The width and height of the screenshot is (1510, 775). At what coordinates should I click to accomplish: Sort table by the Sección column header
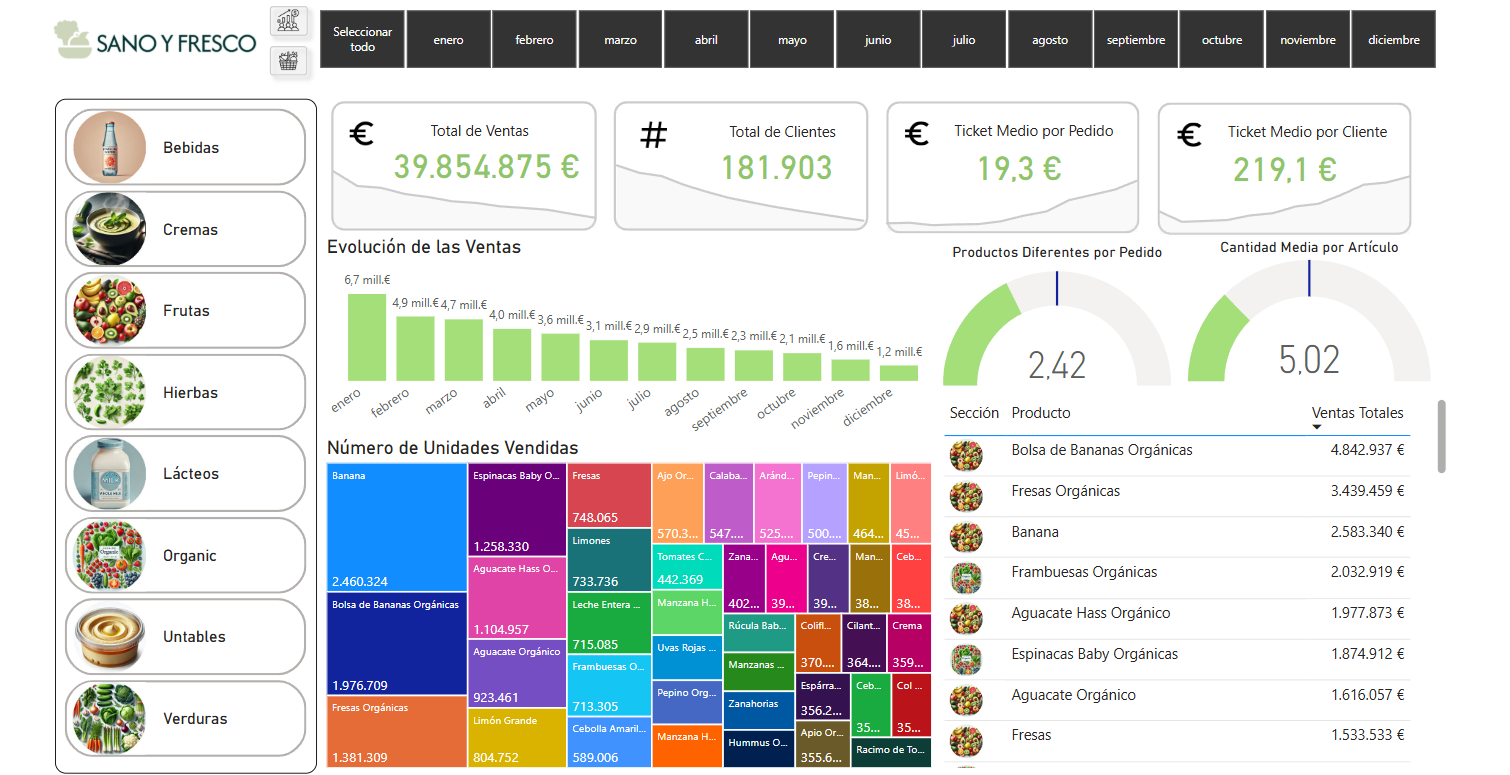click(973, 413)
